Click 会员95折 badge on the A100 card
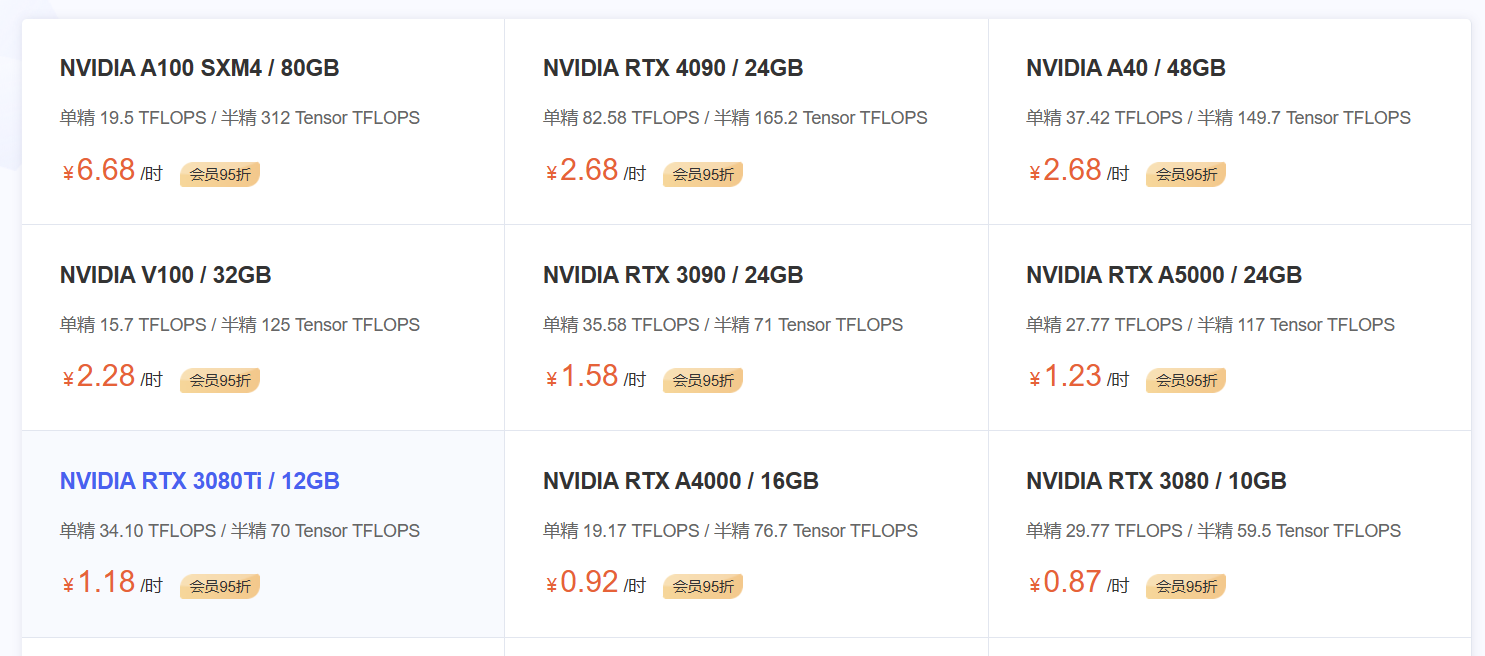This screenshot has width=1485, height=656. (x=220, y=174)
